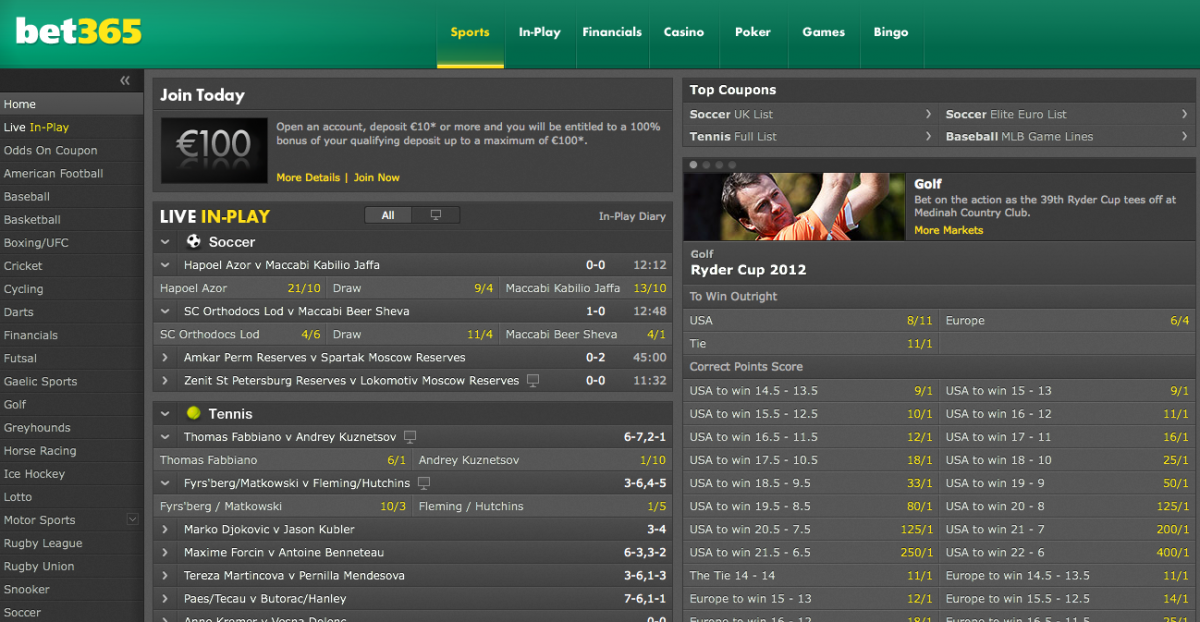The height and width of the screenshot is (622, 1200).
Task: Open the Casino tab
Action: pyautogui.click(x=684, y=33)
